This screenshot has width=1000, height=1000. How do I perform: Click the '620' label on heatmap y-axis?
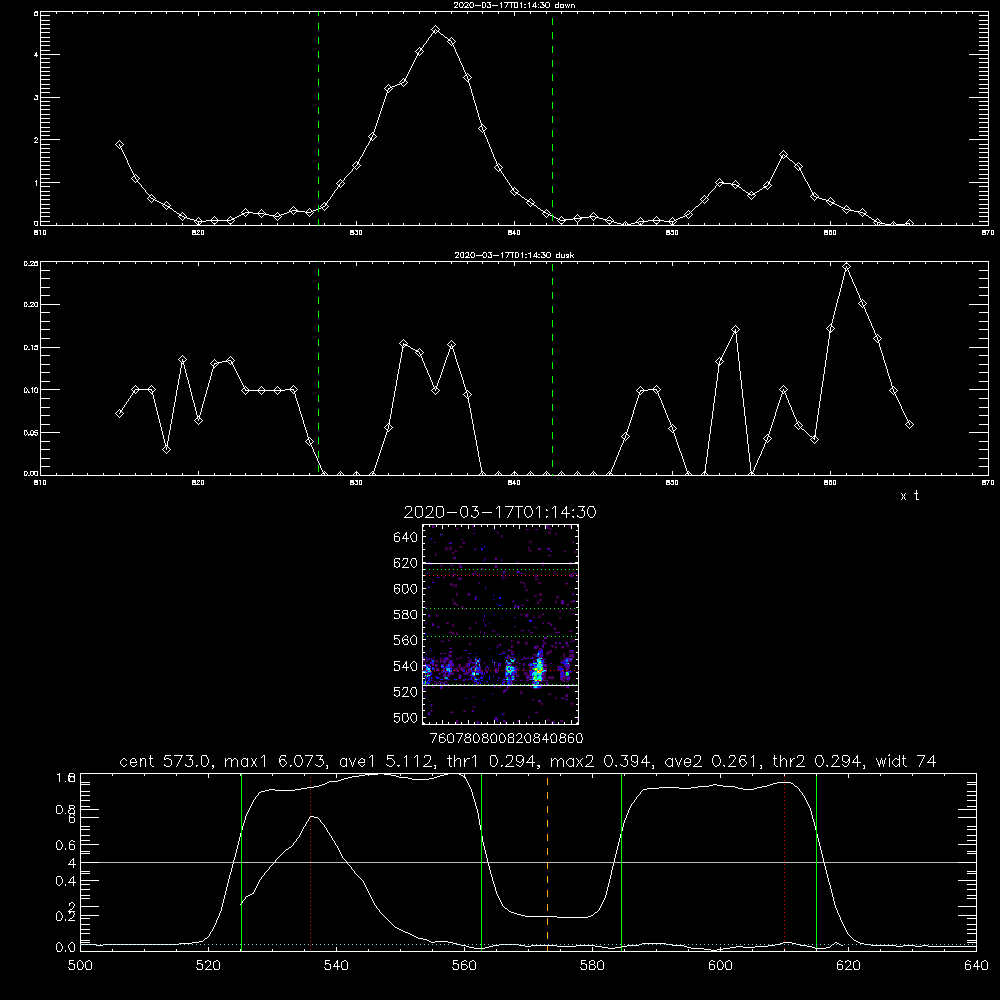(406, 563)
